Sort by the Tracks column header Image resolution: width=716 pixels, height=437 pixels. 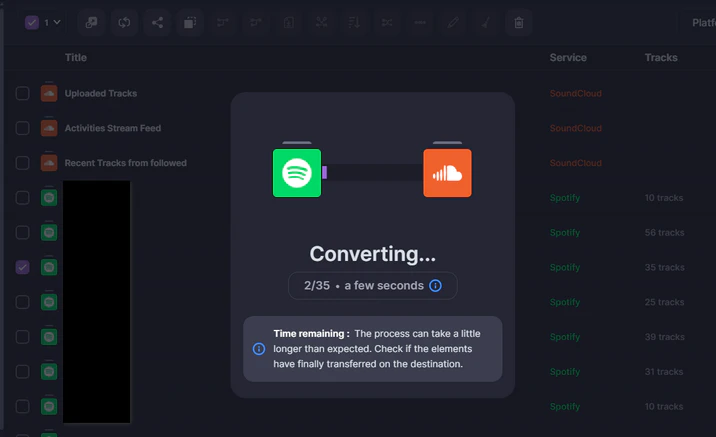661,58
